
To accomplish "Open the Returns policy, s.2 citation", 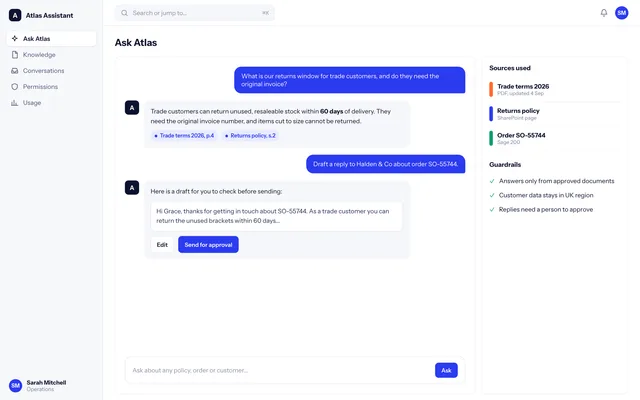I will [251, 136].
